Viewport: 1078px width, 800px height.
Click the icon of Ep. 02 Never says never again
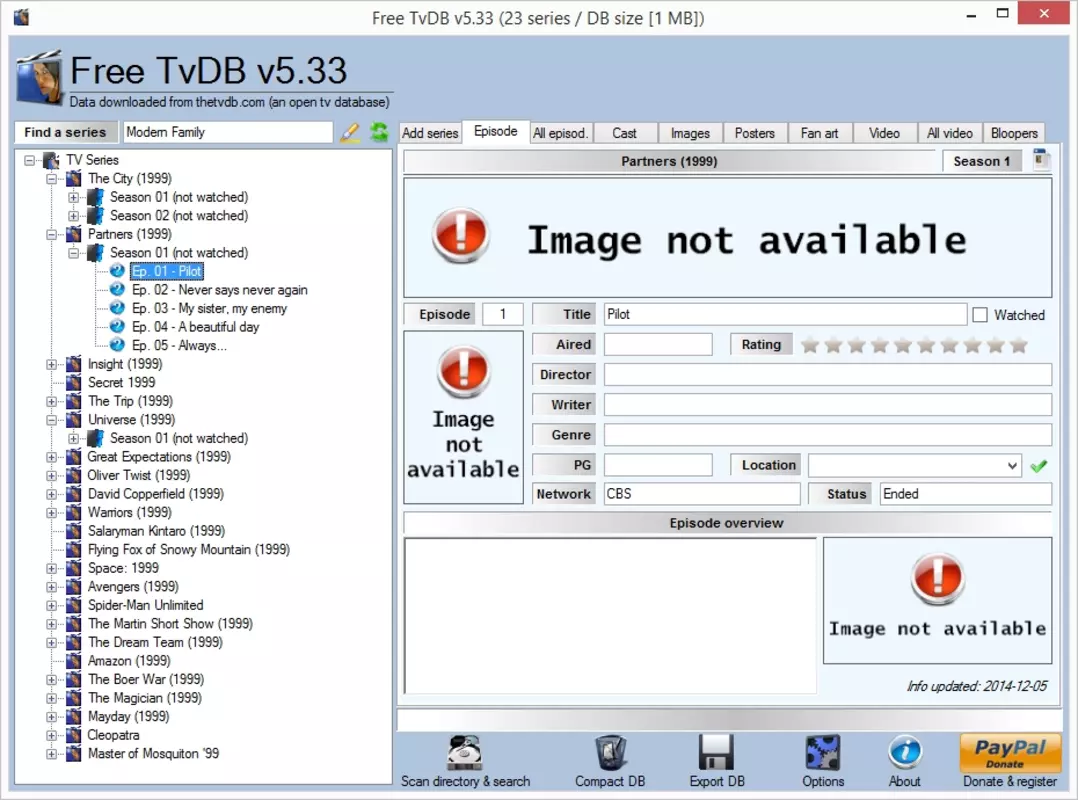click(x=118, y=289)
